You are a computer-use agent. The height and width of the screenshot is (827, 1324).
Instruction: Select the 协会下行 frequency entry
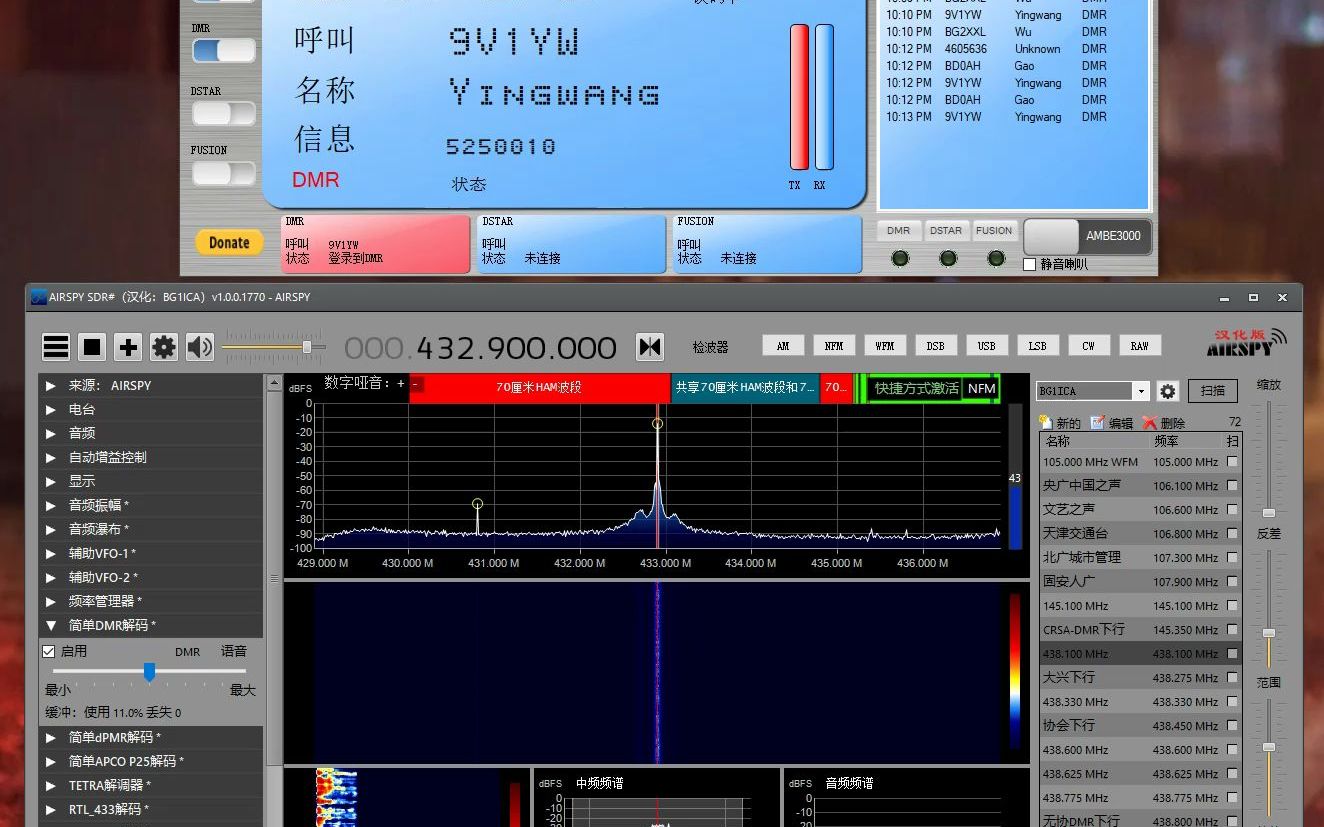1141,725
